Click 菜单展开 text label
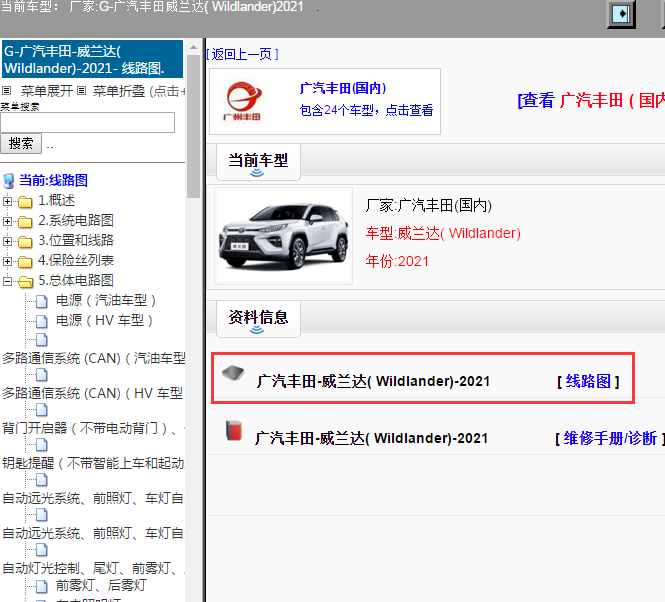The width and height of the screenshot is (665, 602). pyautogui.click(x=47, y=91)
